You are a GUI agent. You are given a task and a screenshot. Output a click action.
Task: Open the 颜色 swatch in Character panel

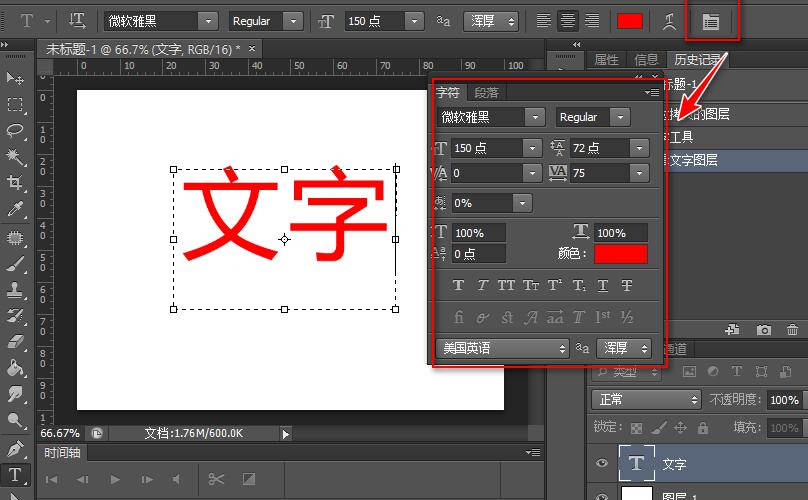click(x=620, y=254)
